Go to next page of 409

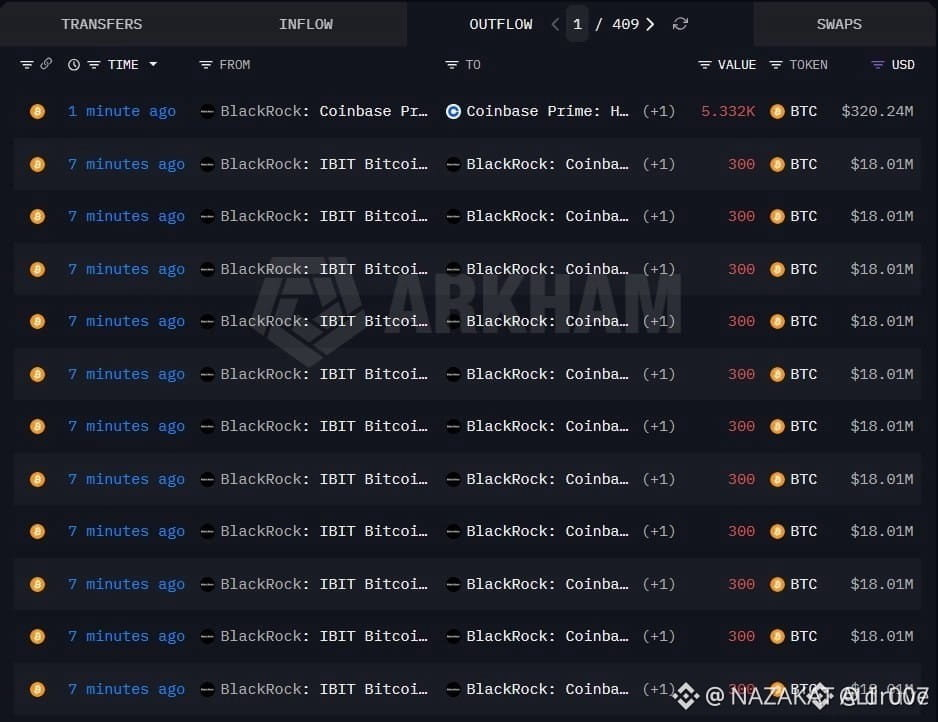(x=650, y=24)
